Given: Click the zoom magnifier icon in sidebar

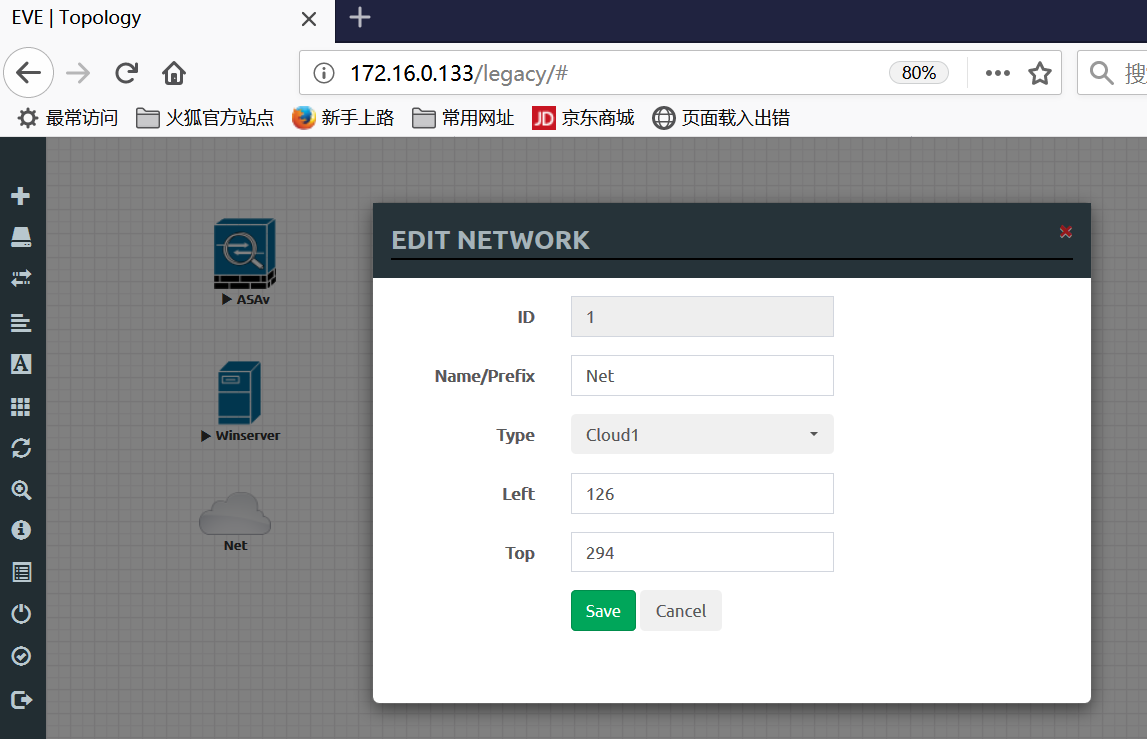Looking at the screenshot, I should (x=20, y=489).
